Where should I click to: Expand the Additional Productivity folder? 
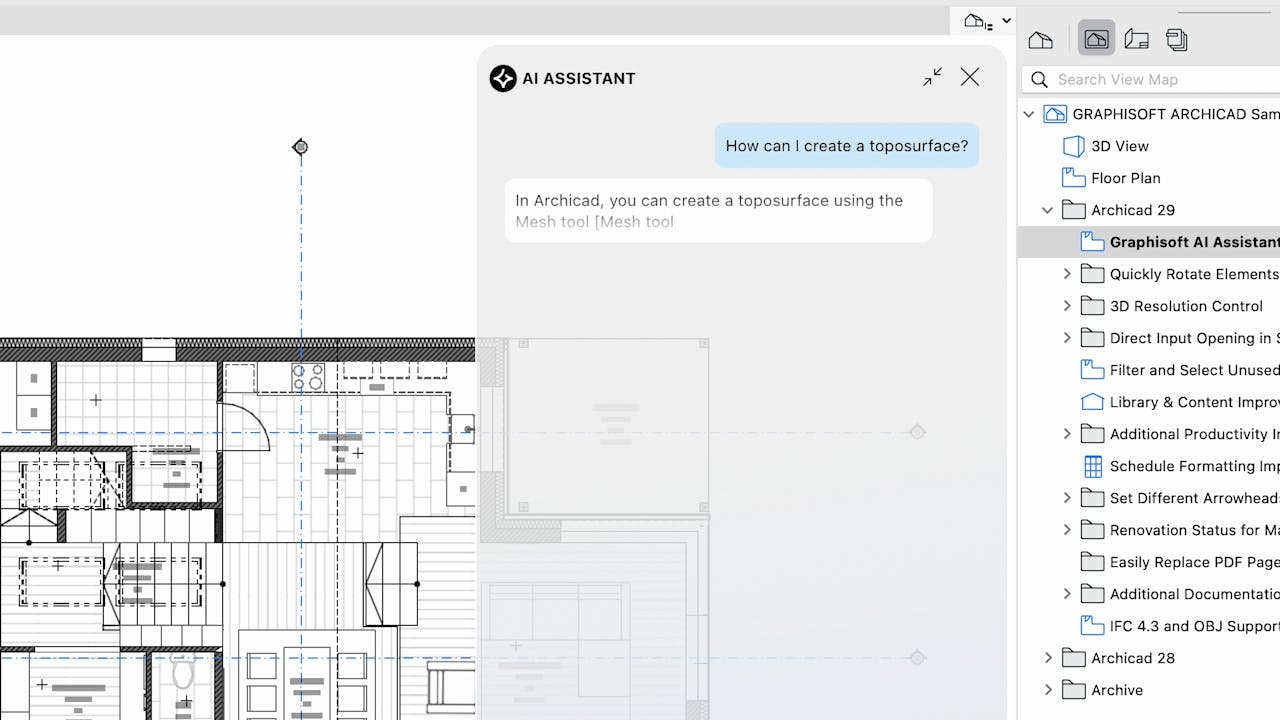tap(1067, 434)
